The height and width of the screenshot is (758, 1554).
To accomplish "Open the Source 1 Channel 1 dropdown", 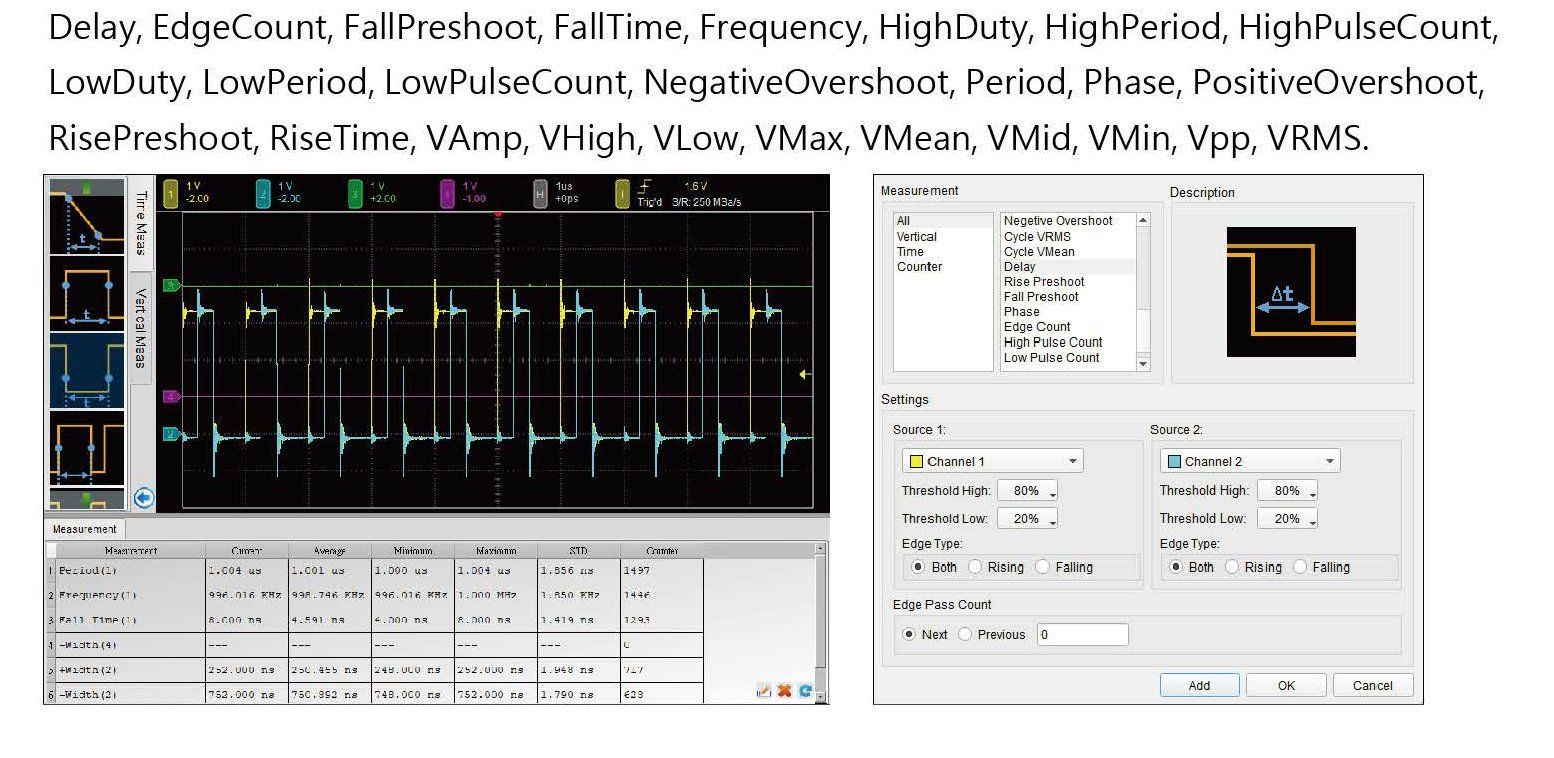I will click(x=992, y=461).
